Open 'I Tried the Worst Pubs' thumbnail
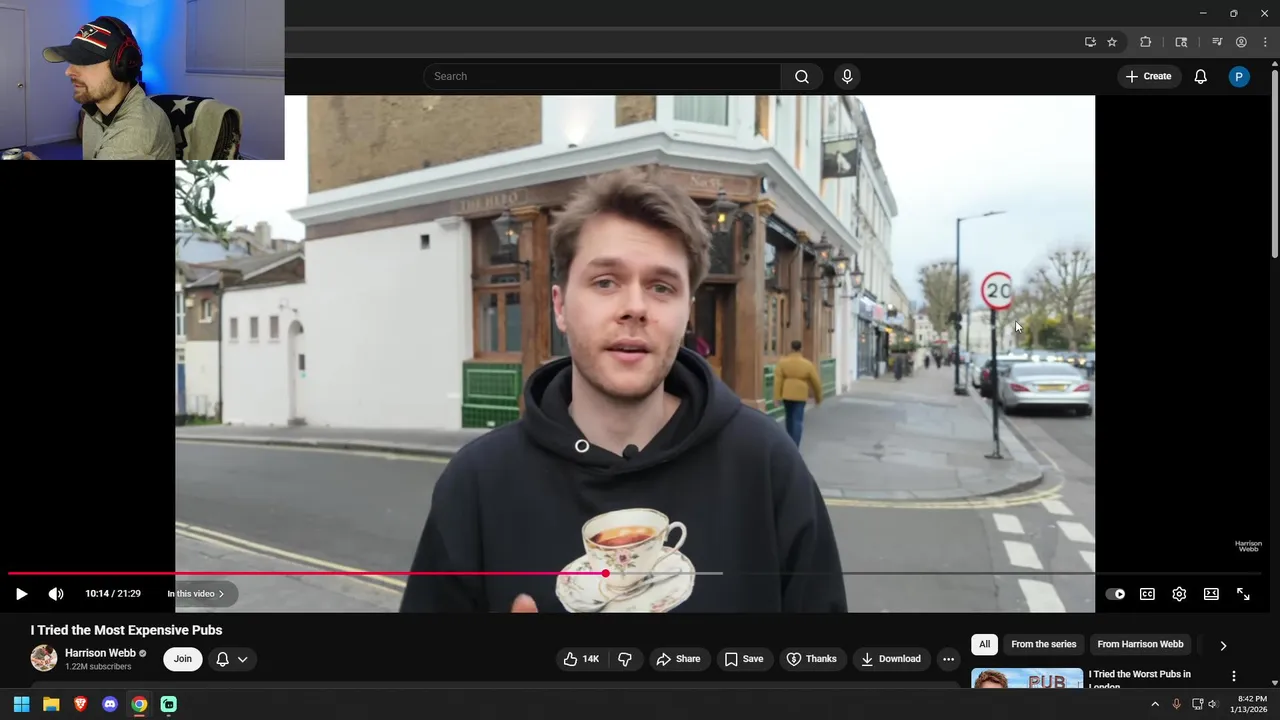 pyautogui.click(x=1027, y=678)
